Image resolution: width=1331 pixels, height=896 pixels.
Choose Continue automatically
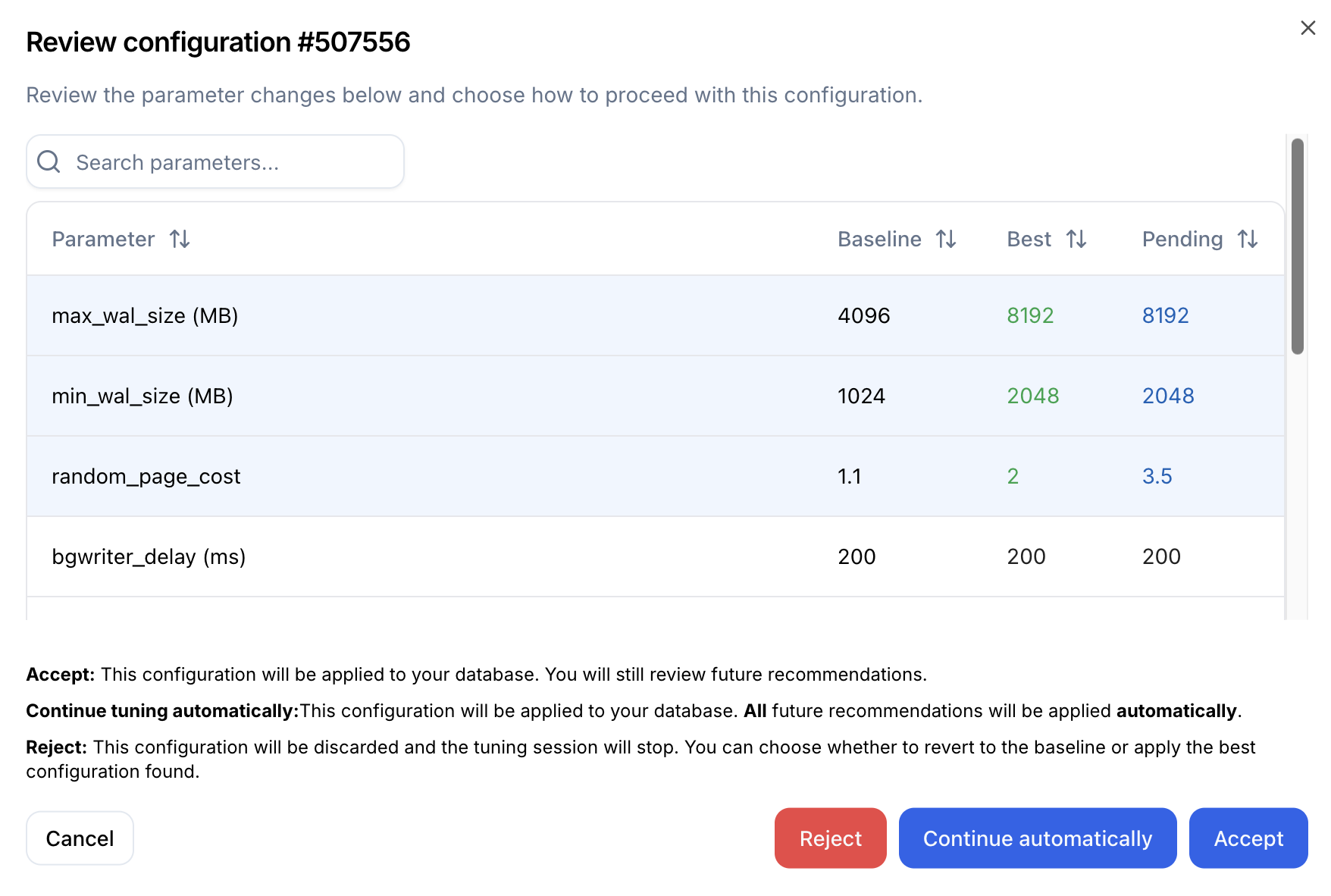(x=1037, y=838)
